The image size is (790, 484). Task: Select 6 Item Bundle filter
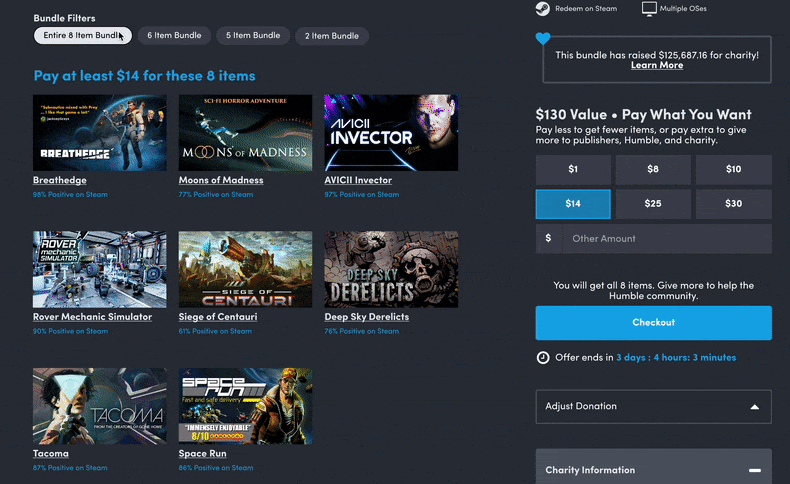(x=174, y=35)
